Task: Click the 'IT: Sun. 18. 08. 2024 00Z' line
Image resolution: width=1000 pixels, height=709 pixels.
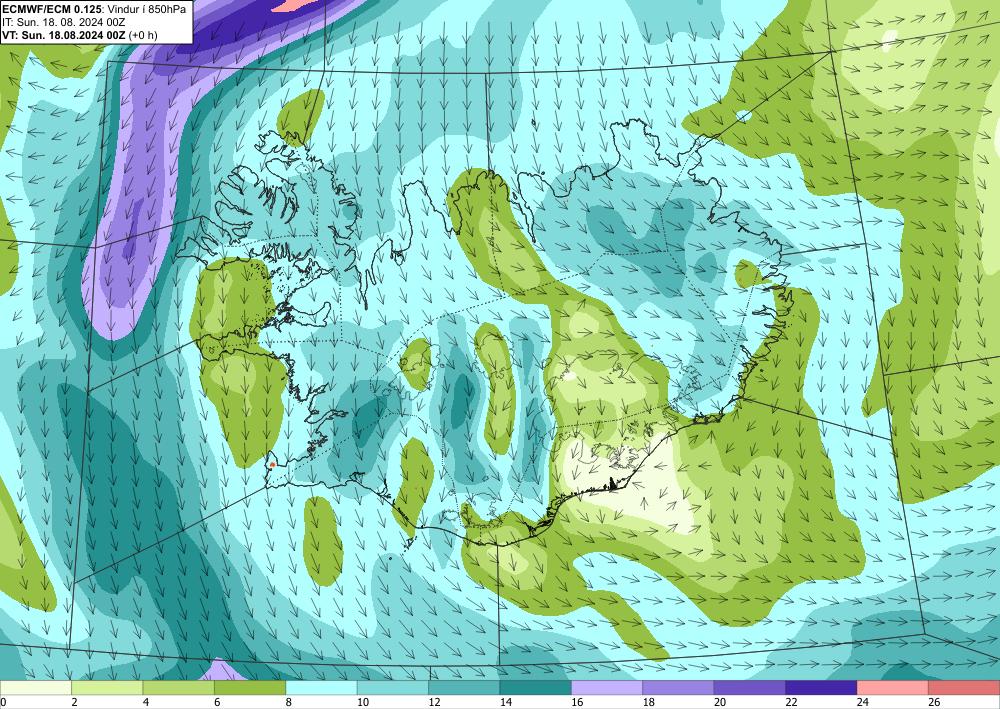Action: click(64, 22)
